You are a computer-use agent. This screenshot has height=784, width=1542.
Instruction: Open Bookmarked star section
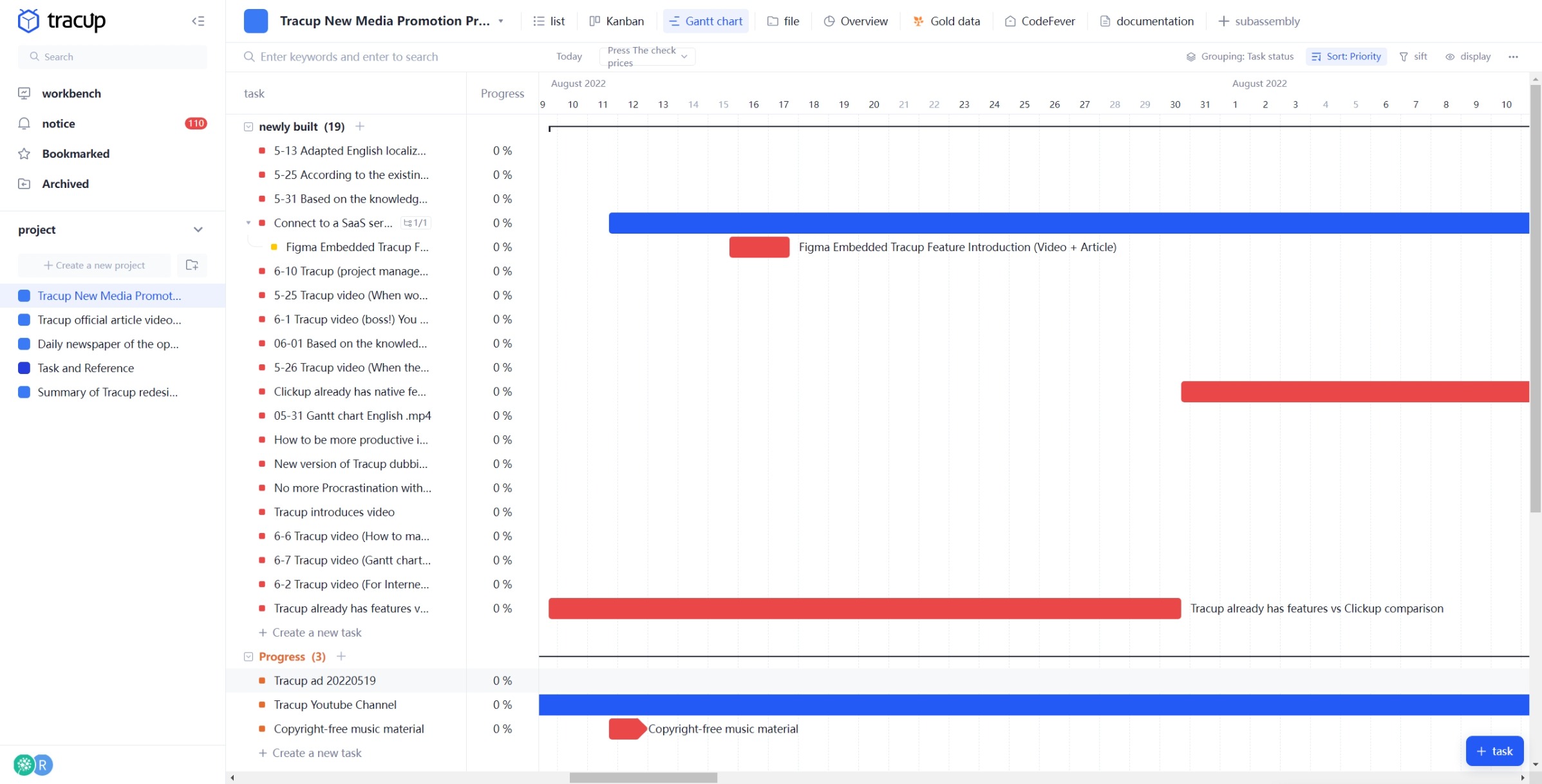[75, 154]
